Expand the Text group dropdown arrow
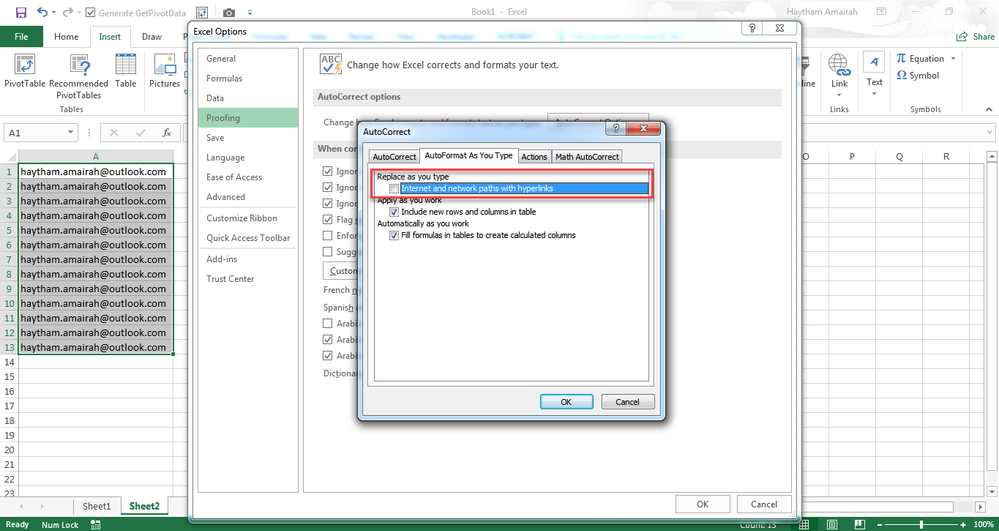The height and width of the screenshot is (531, 999). tap(874, 94)
